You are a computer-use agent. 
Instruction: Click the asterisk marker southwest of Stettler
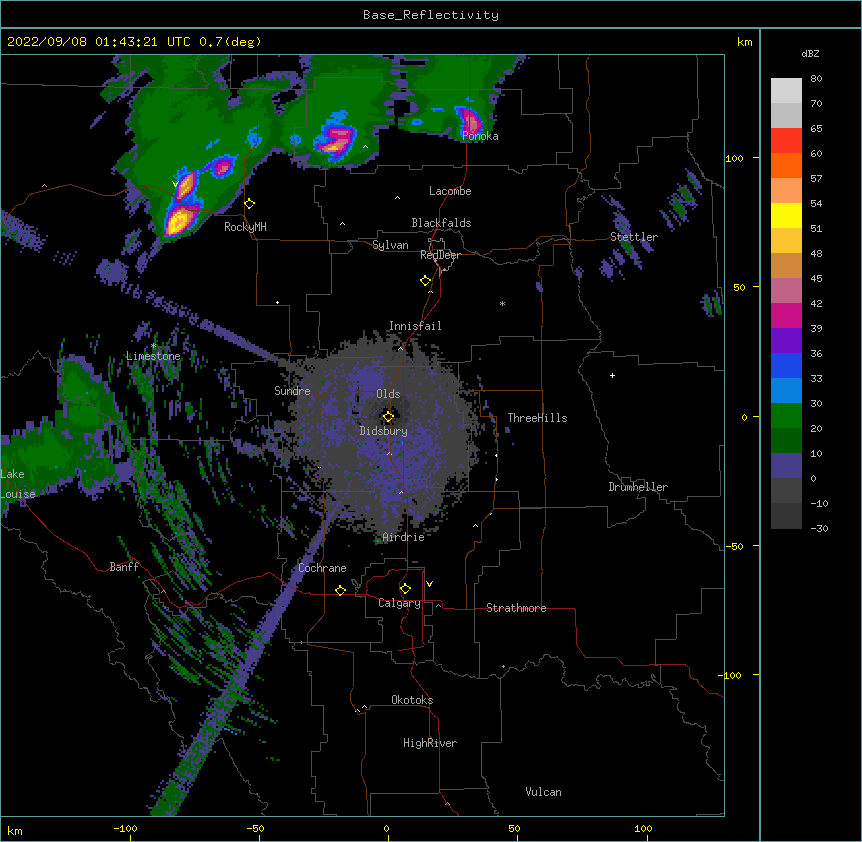pos(502,303)
